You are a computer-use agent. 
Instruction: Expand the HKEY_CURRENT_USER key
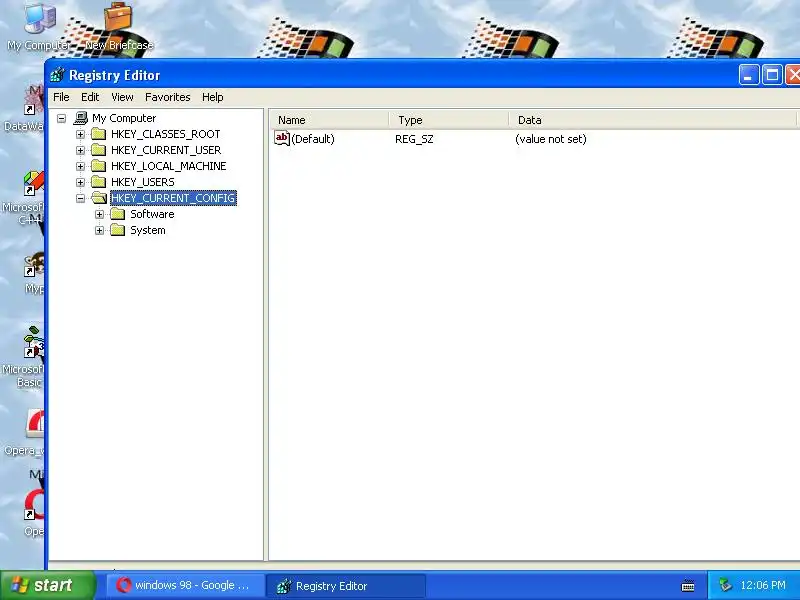coord(80,150)
